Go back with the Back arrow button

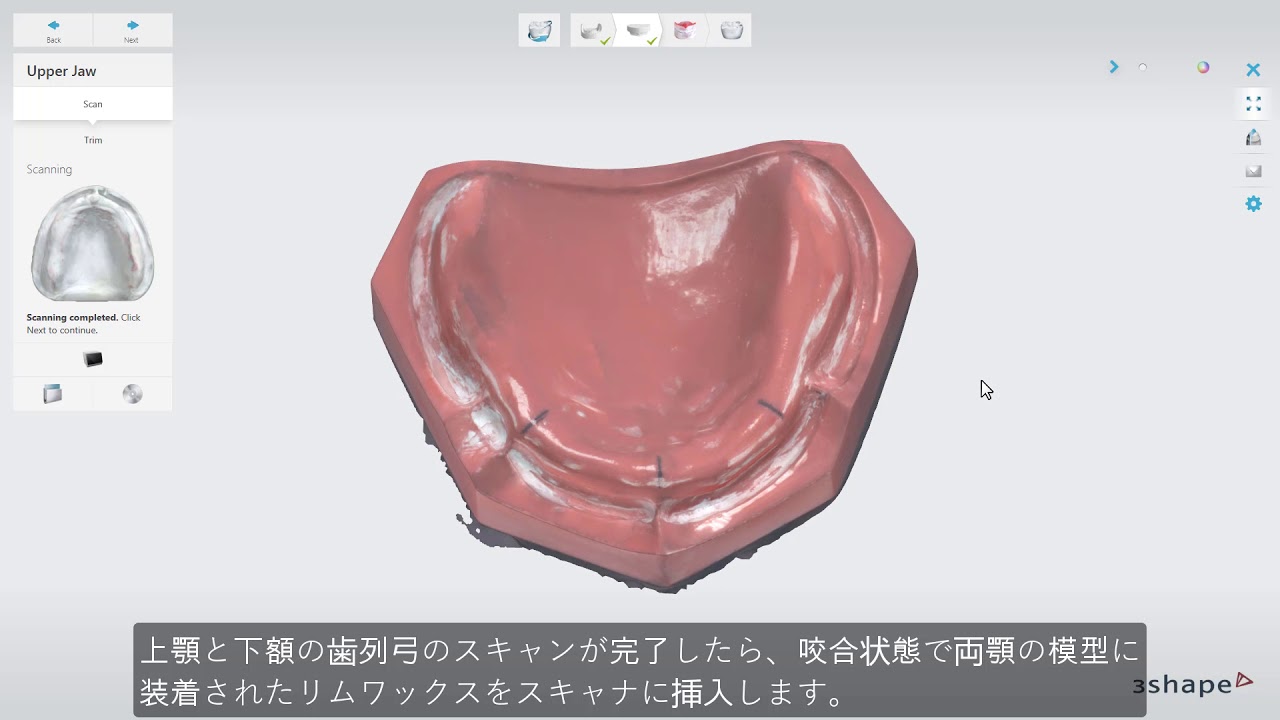(53, 30)
